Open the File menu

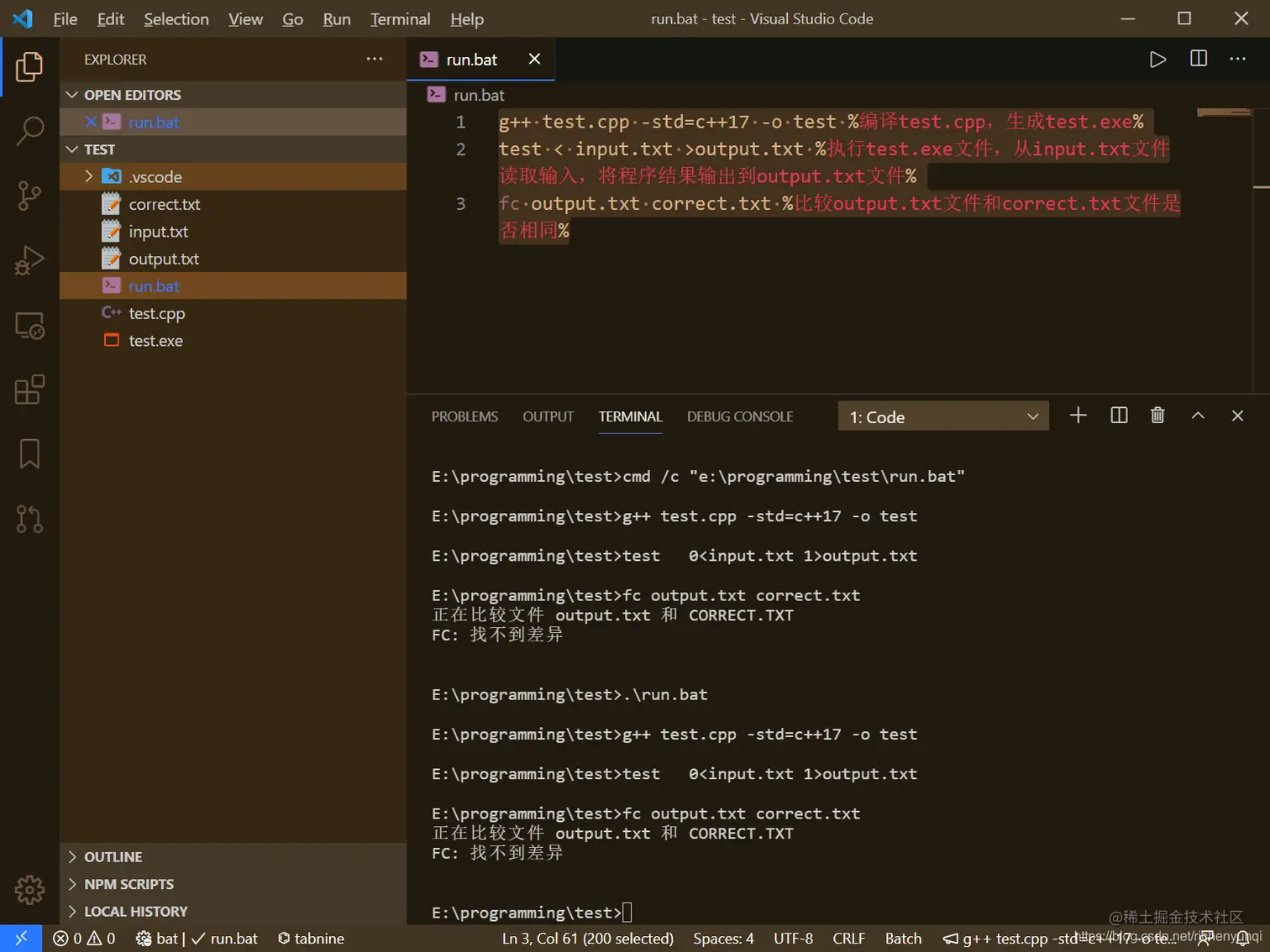click(x=65, y=18)
